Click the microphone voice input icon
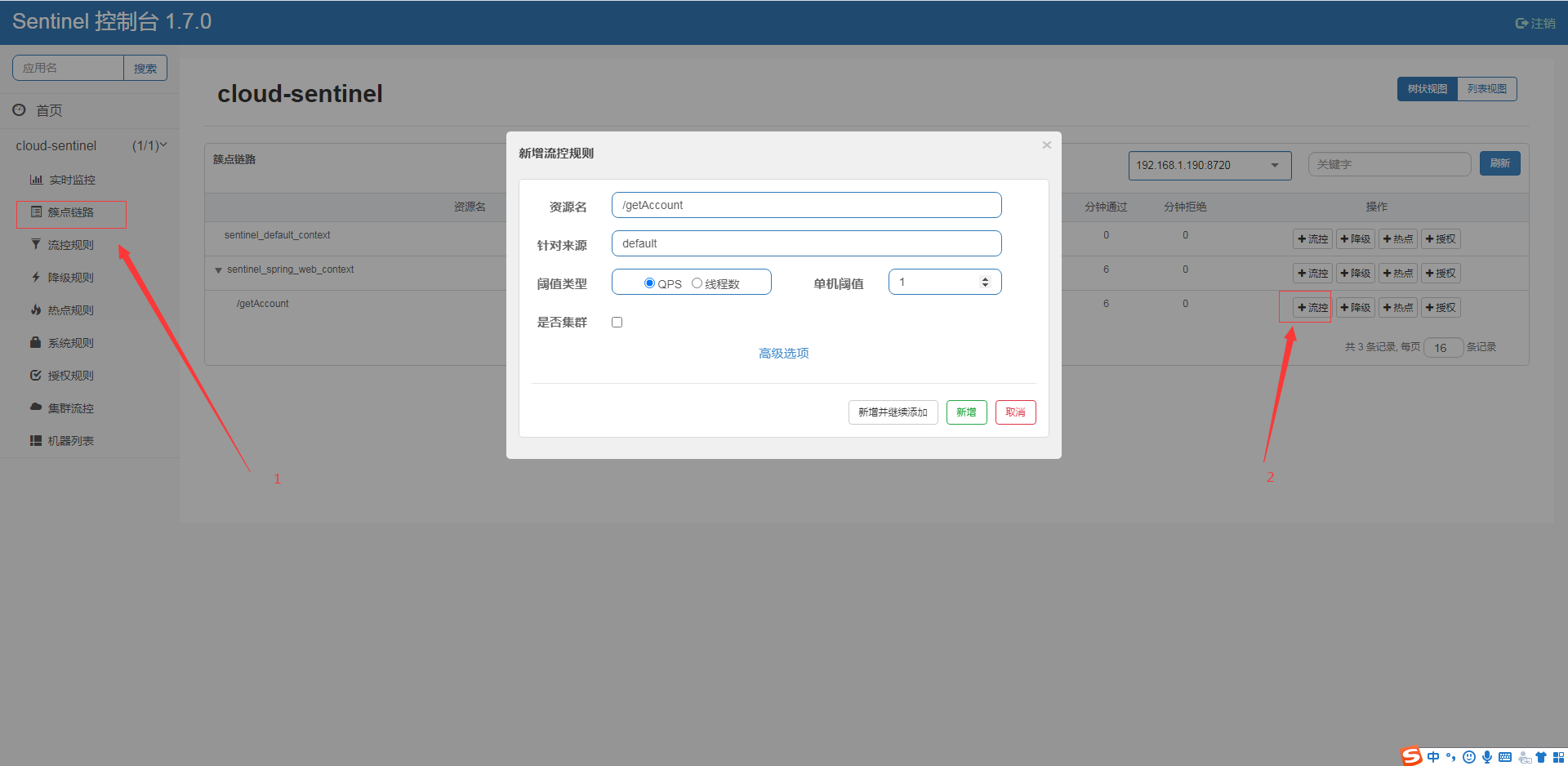 (x=1487, y=757)
